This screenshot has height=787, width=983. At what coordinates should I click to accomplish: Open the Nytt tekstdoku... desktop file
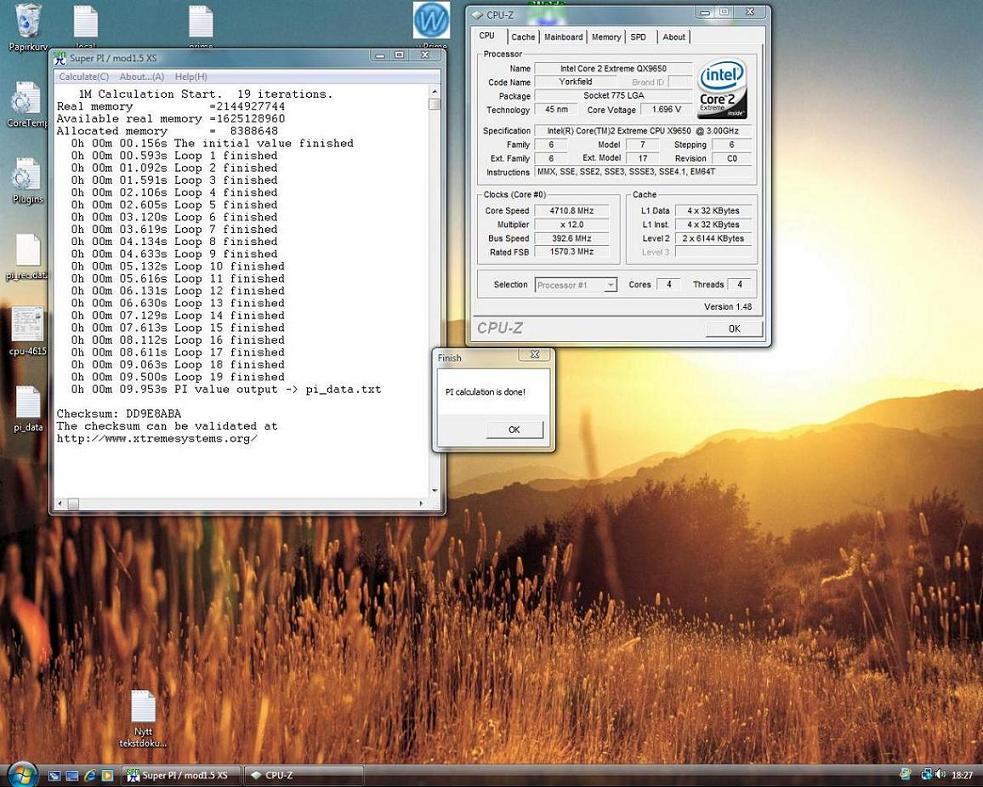pyautogui.click(x=143, y=718)
